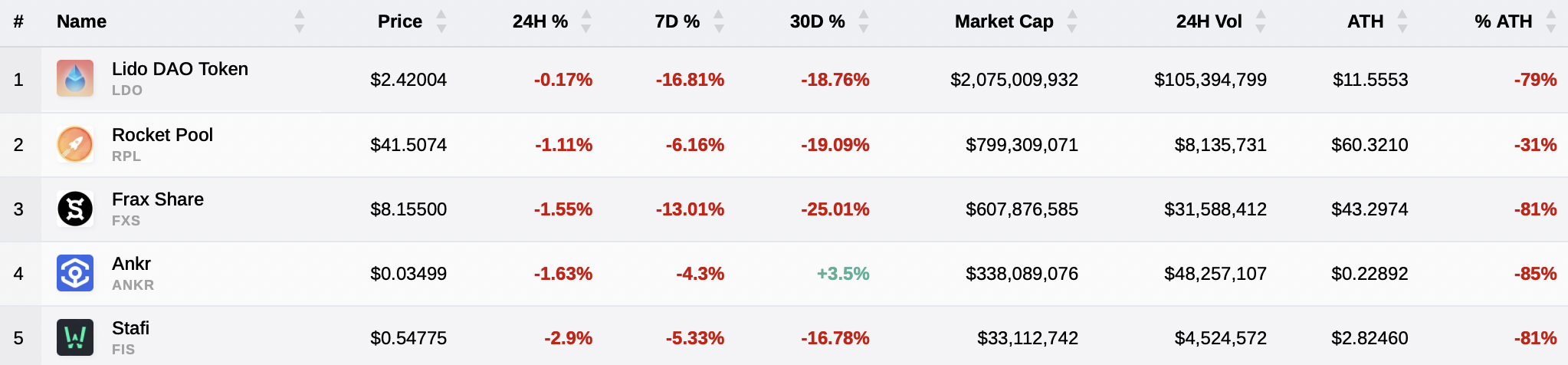Click the ATH column header
1568x365 pixels.
point(1366,21)
